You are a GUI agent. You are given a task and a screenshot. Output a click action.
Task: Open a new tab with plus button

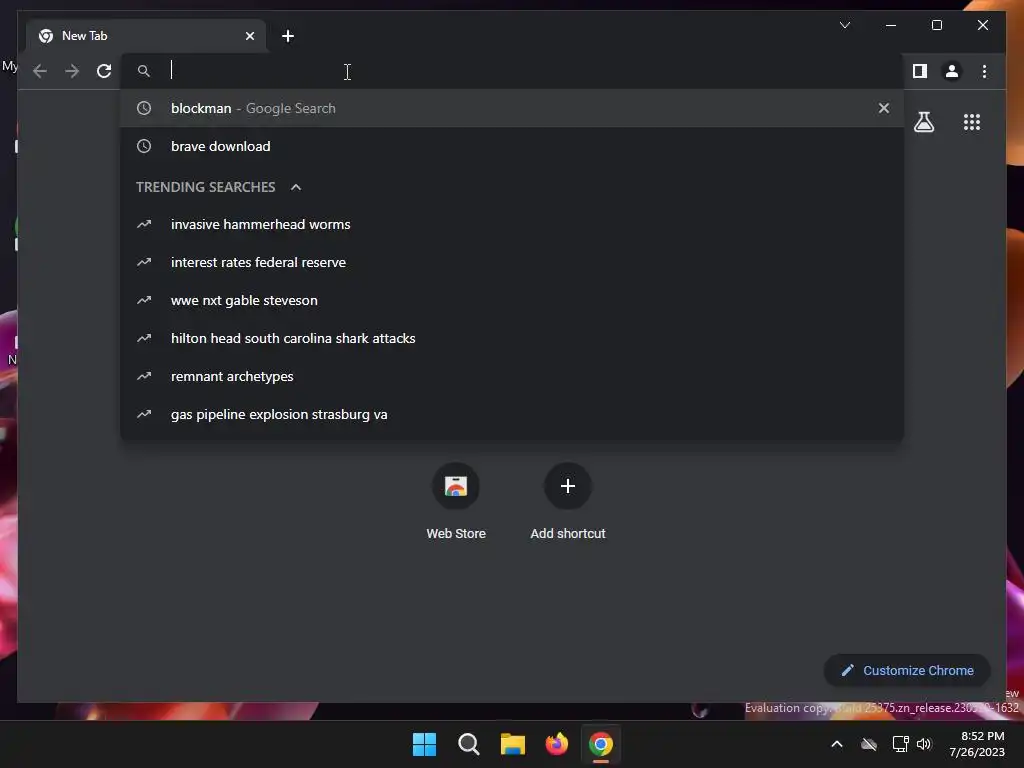tap(288, 36)
